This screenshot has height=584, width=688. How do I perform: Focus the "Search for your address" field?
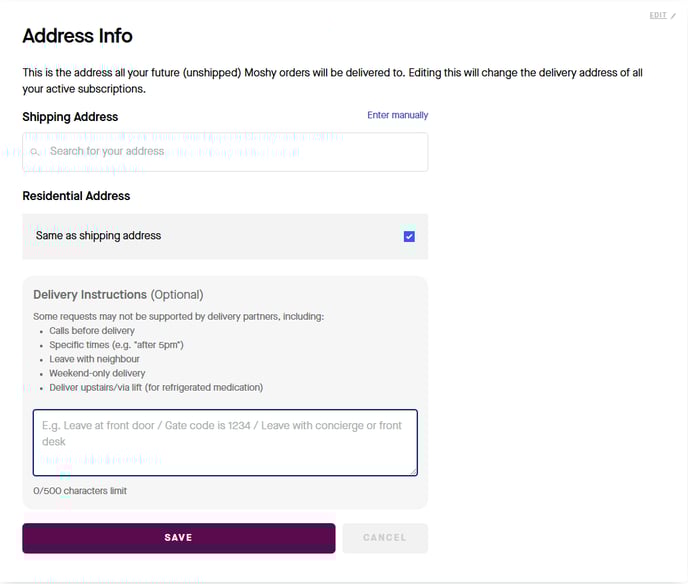pyautogui.click(x=230, y=152)
